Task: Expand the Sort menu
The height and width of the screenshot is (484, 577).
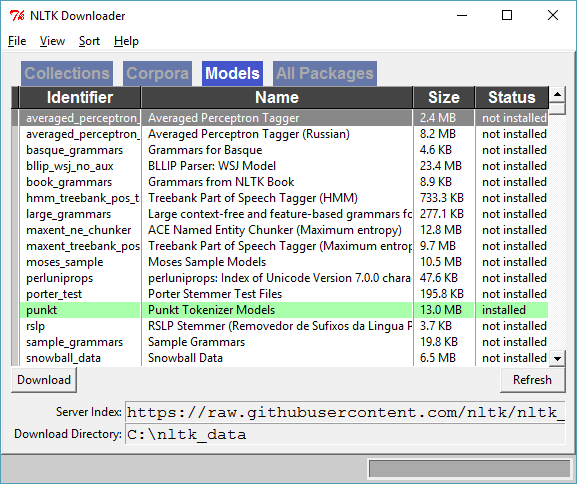Action: (x=89, y=41)
